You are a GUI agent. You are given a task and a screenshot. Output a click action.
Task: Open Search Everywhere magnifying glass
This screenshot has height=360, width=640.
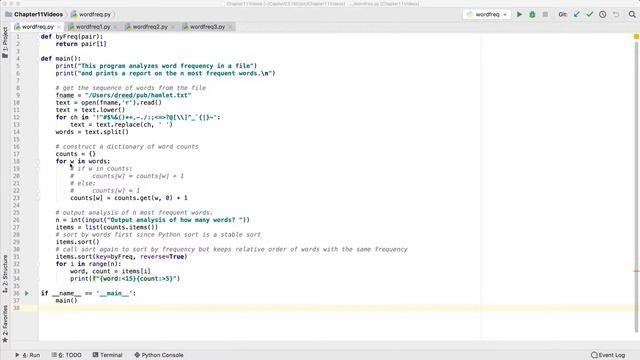coord(632,14)
